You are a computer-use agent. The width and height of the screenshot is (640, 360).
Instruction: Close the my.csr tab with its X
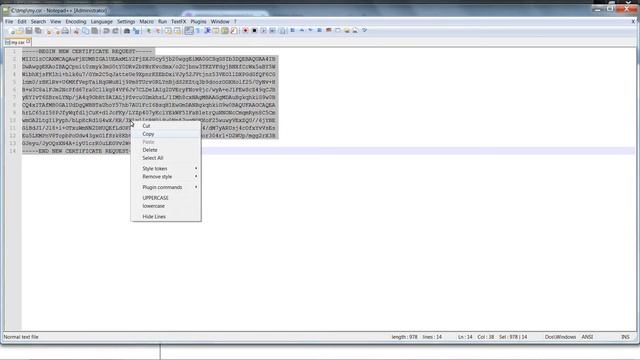click(29, 42)
